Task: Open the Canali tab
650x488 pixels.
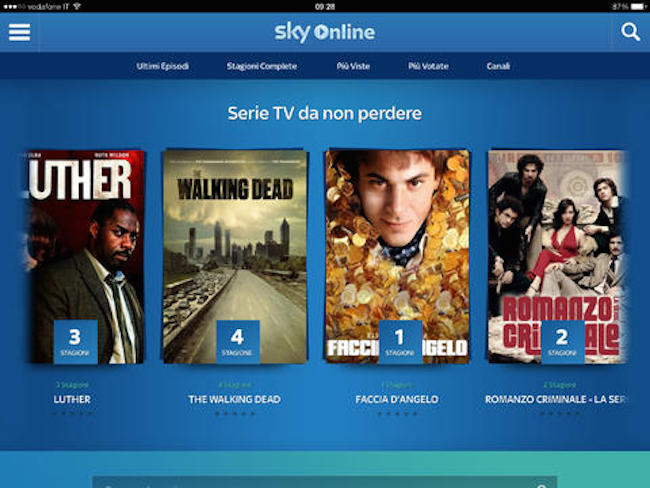Action: (x=498, y=66)
